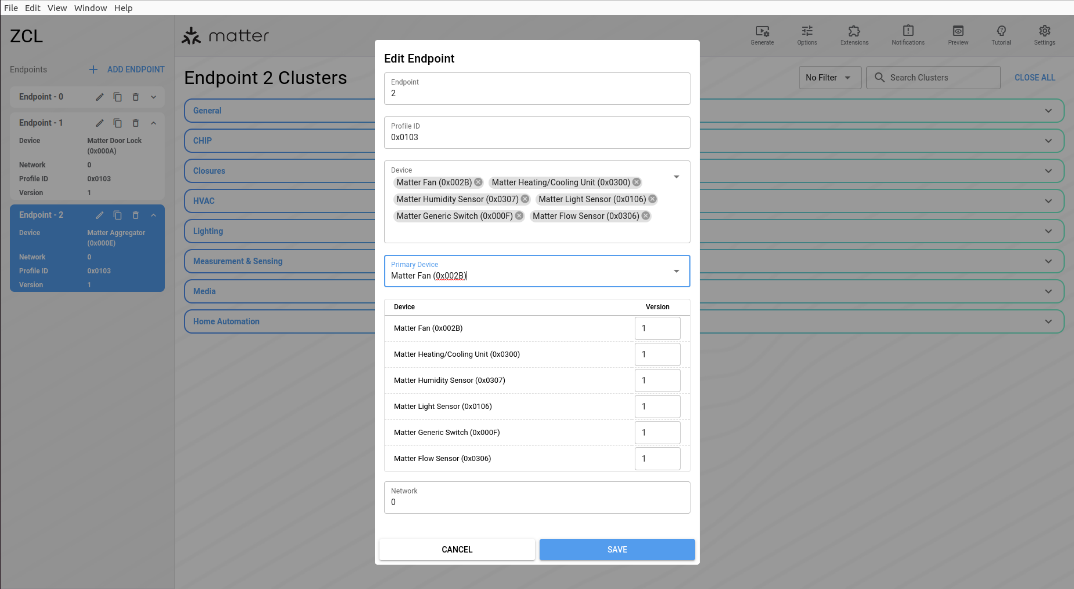Save the endpoint changes
Screen dimensions: 1074x589
click(x=616, y=549)
